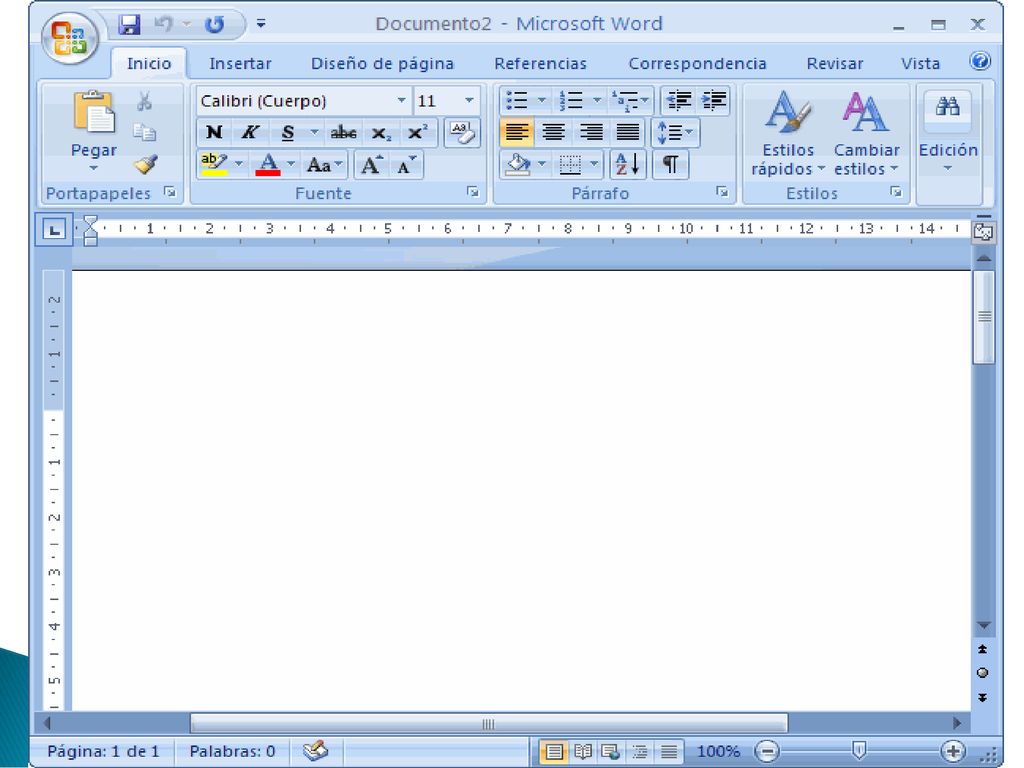Screen dimensions: 1024x768
Task: Open the Revisar tab
Action: (x=835, y=63)
